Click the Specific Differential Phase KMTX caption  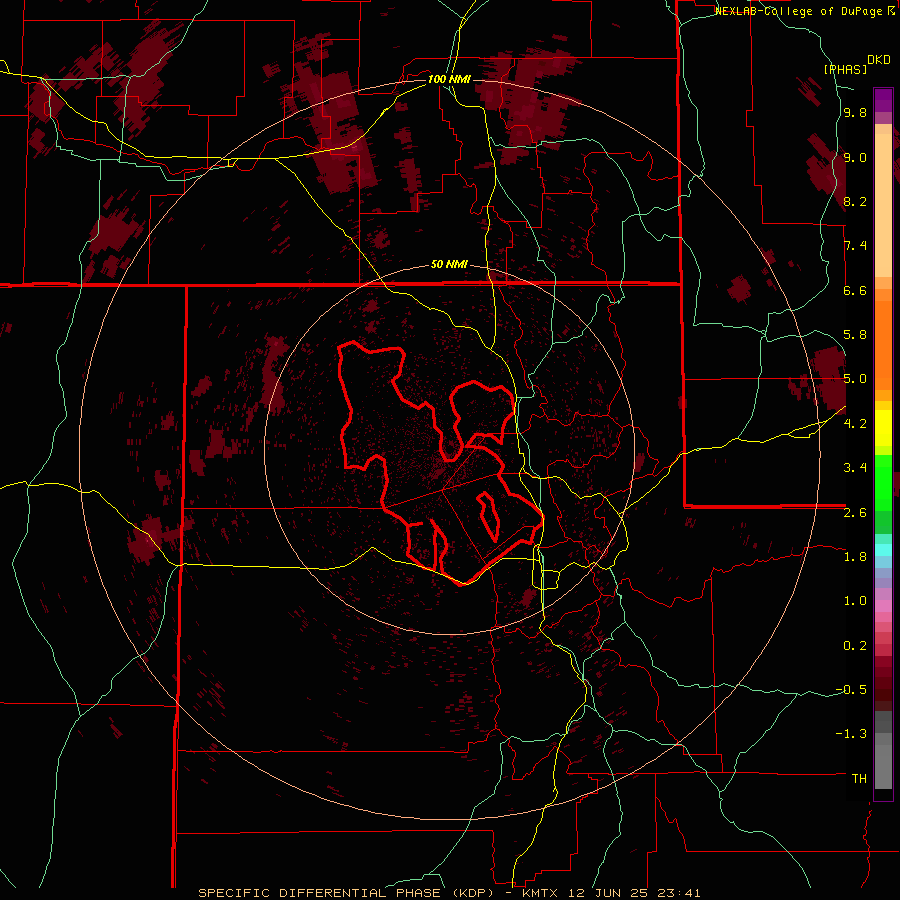click(449, 893)
